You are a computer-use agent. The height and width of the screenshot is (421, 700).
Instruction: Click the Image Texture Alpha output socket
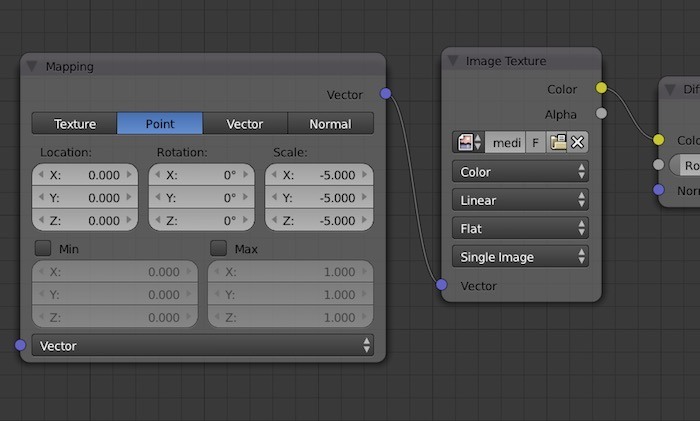[x=601, y=113]
